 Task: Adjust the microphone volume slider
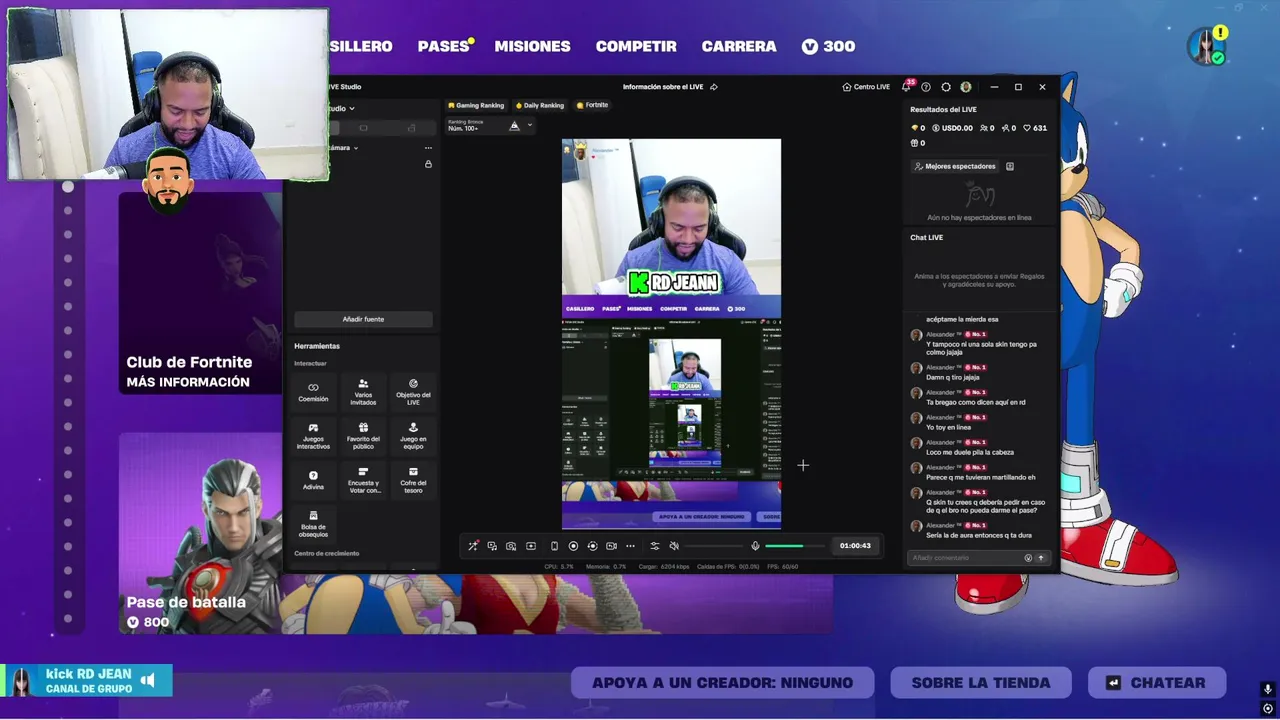click(797, 546)
